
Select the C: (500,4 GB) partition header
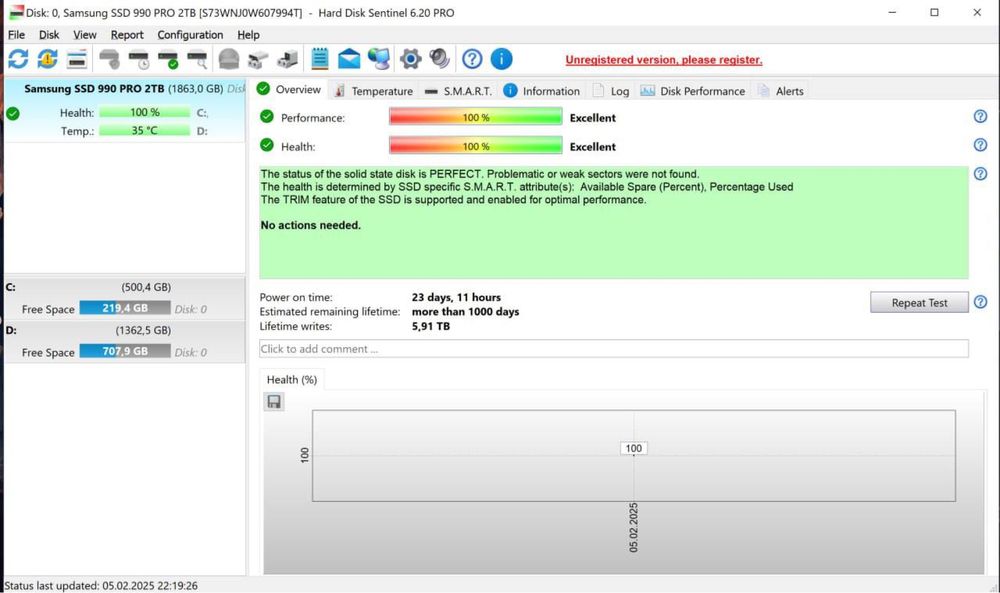click(125, 288)
